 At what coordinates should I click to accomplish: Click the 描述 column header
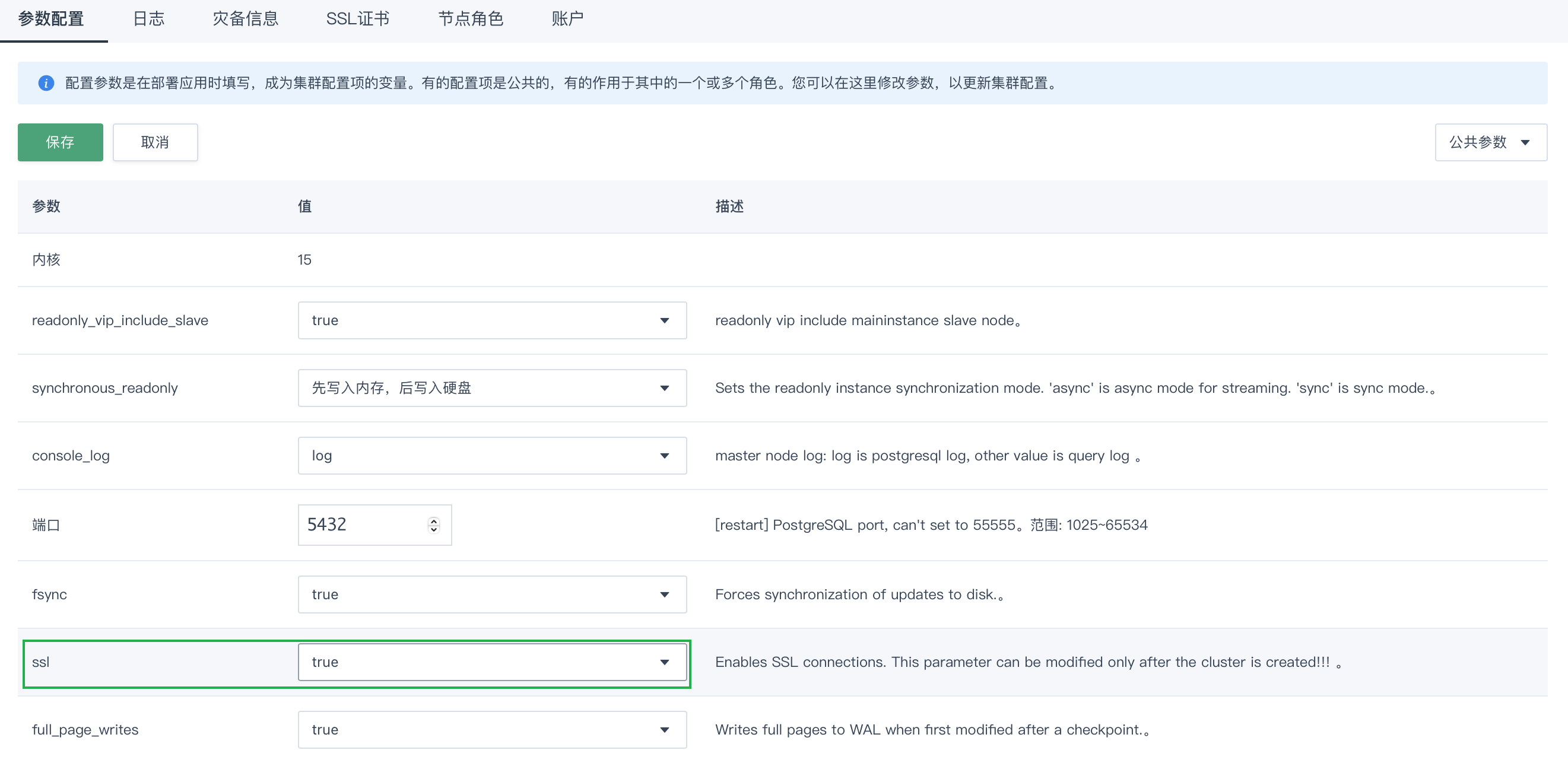(x=729, y=206)
